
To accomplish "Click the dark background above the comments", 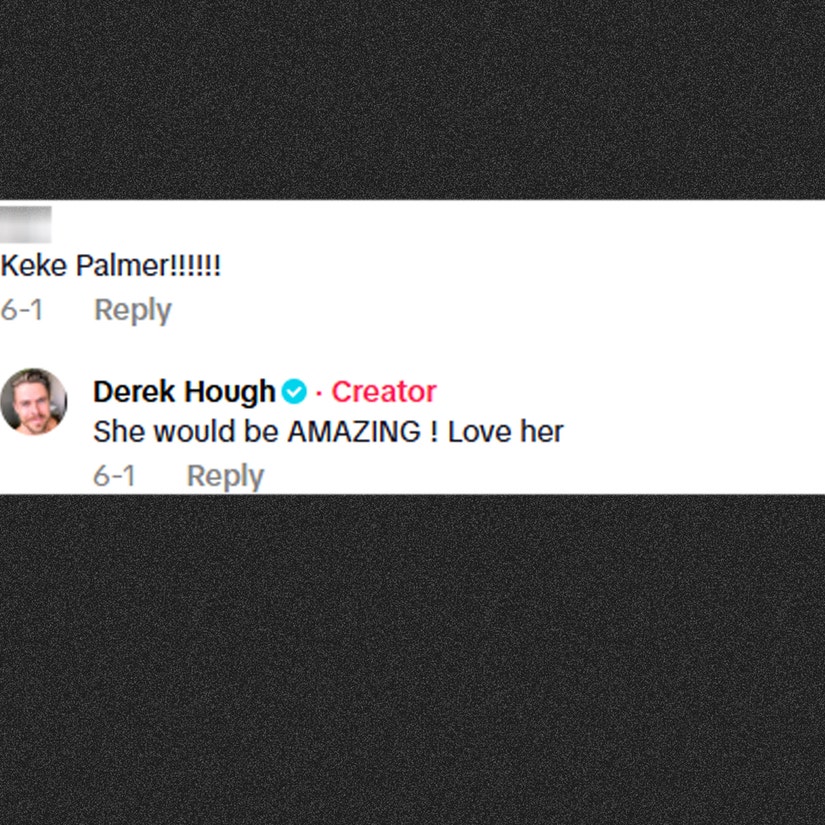I will click(412, 100).
